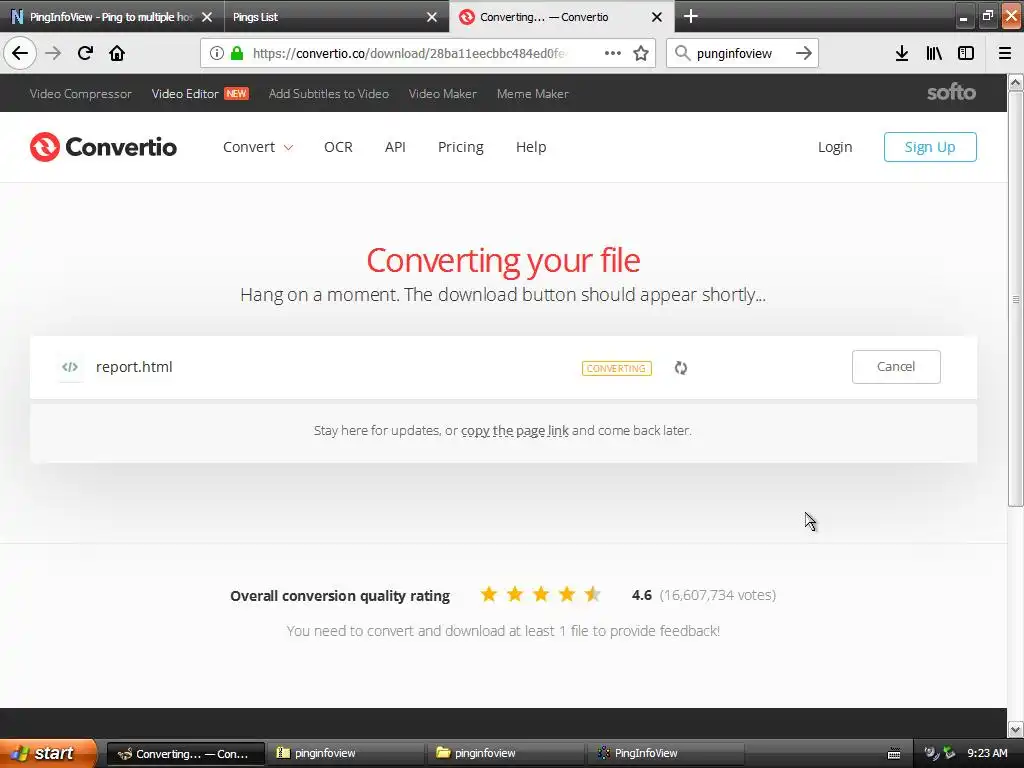Reload the current page

(x=85, y=53)
